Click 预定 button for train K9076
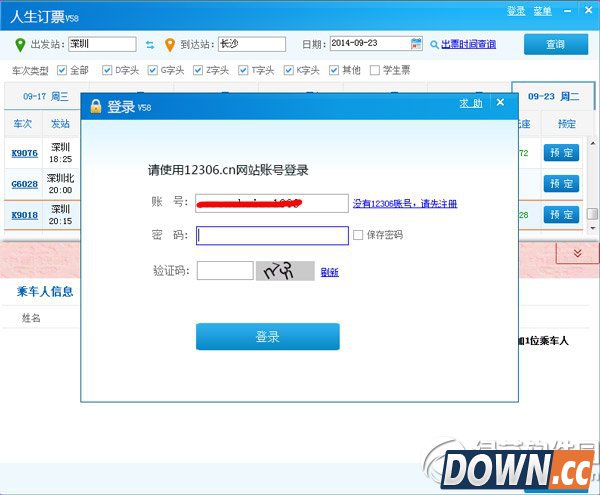 point(561,153)
